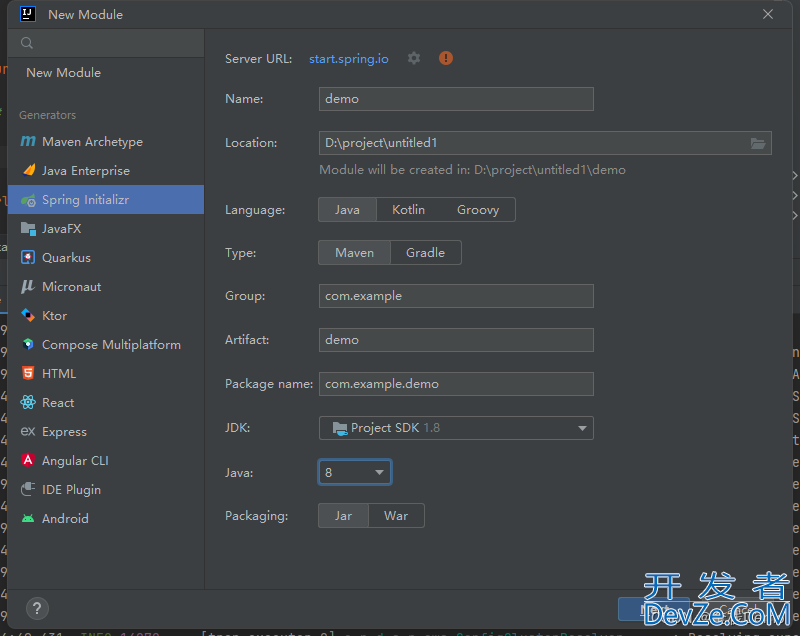Click the Java Enterprise label text
800x636 pixels.
click(x=86, y=170)
